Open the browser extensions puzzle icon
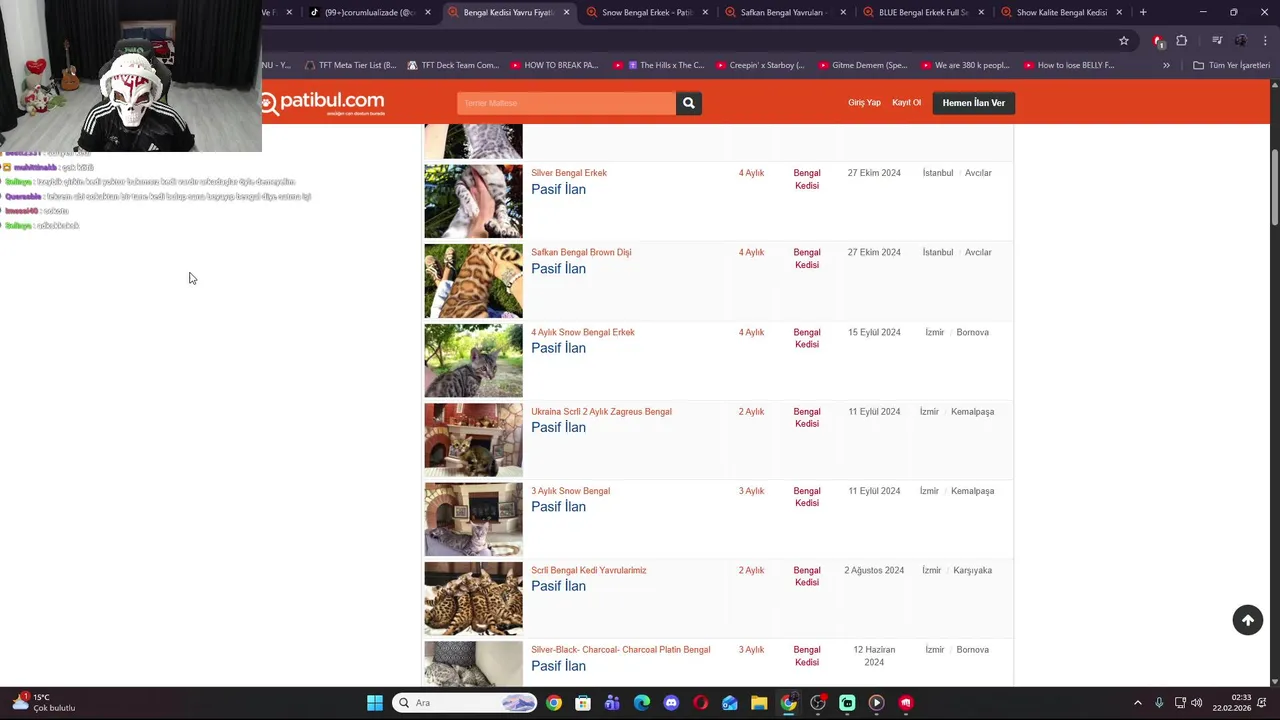This screenshot has height=720, width=1280. point(1182,41)
